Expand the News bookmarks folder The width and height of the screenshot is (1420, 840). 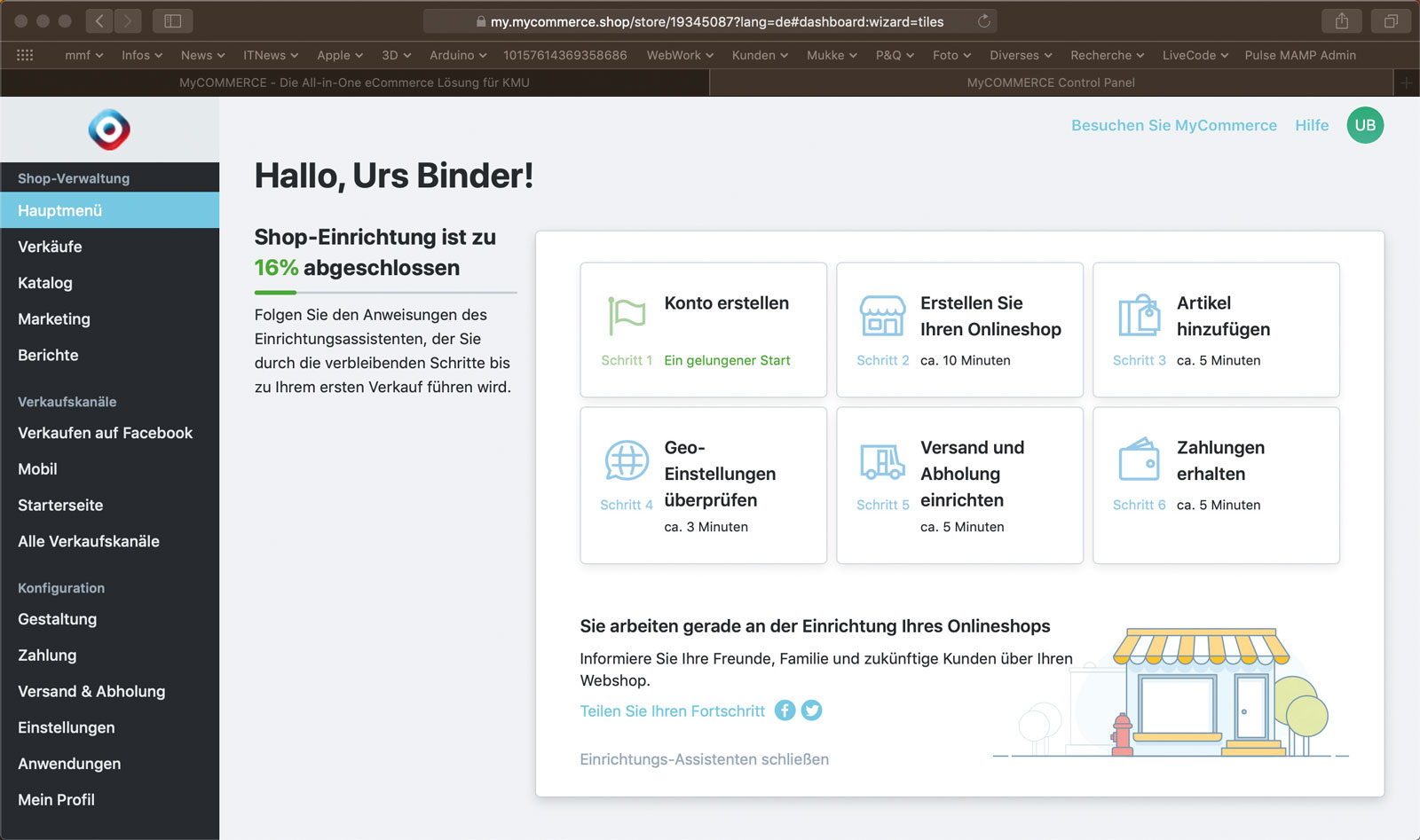[202, 55]
